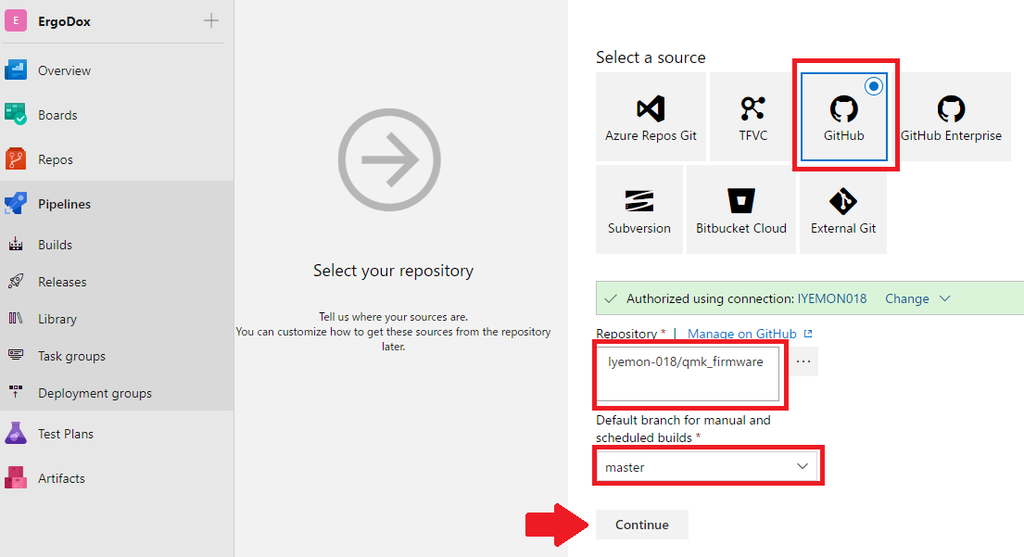1024x557 pixels.
Task: Open Pipelines menu item
Action: tap(64, 204)
